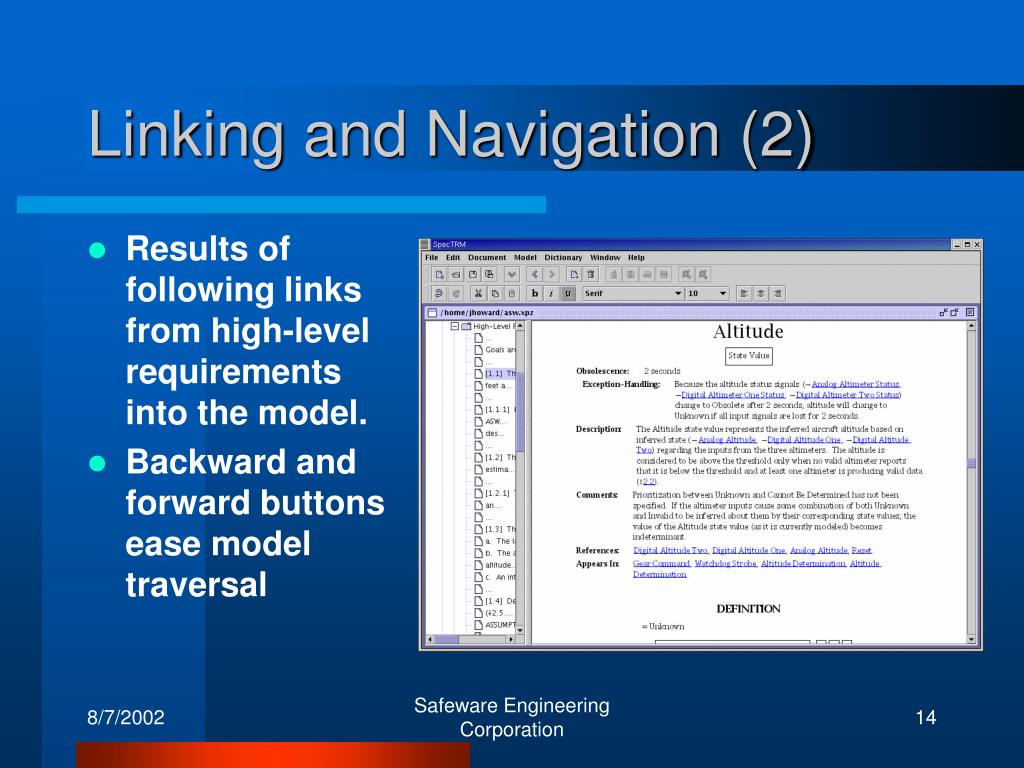The image size is (1024, 768).
Task: Click the Align Left icon
Action: point(744,294)
